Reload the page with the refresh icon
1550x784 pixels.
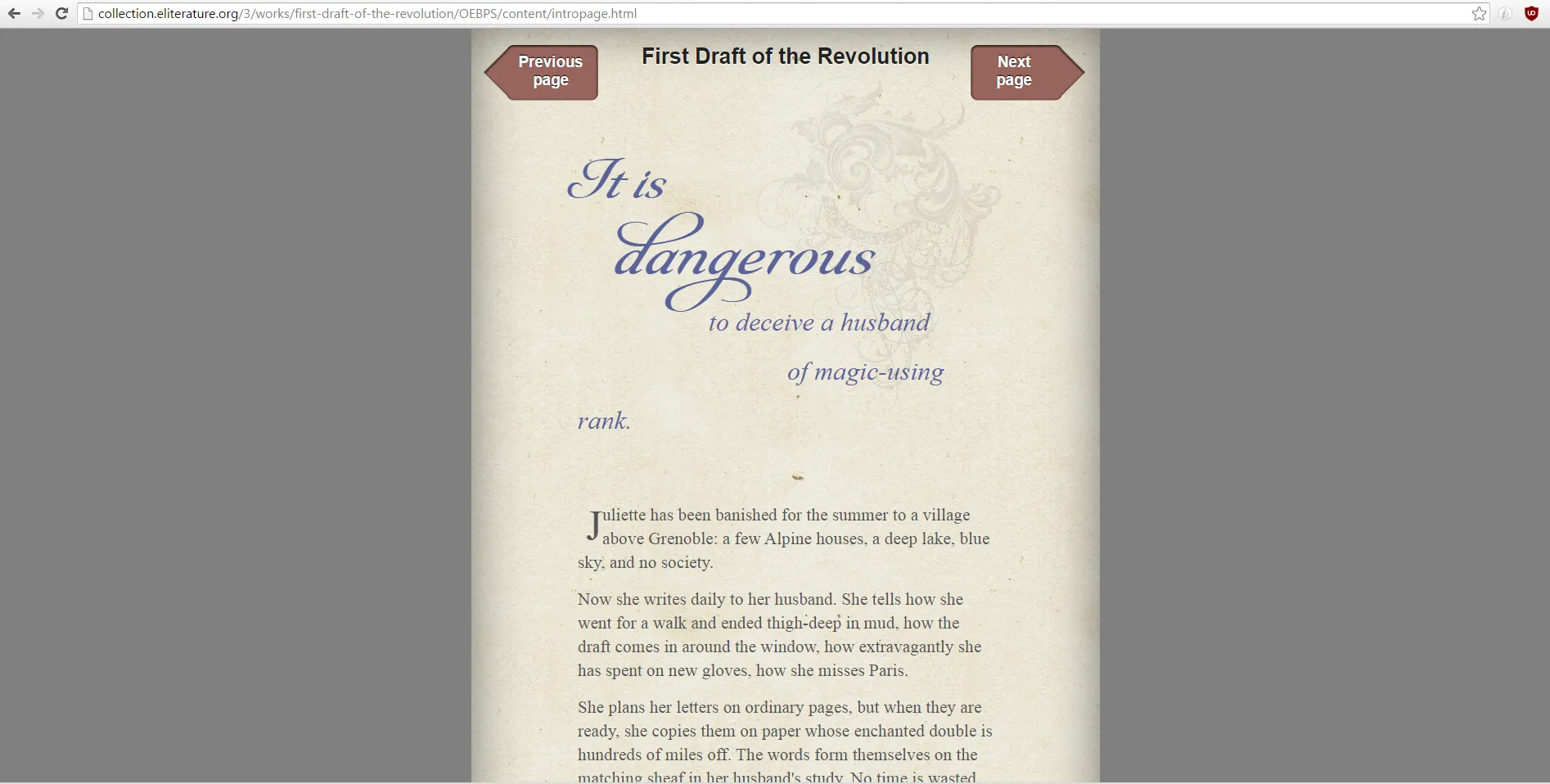61,14
